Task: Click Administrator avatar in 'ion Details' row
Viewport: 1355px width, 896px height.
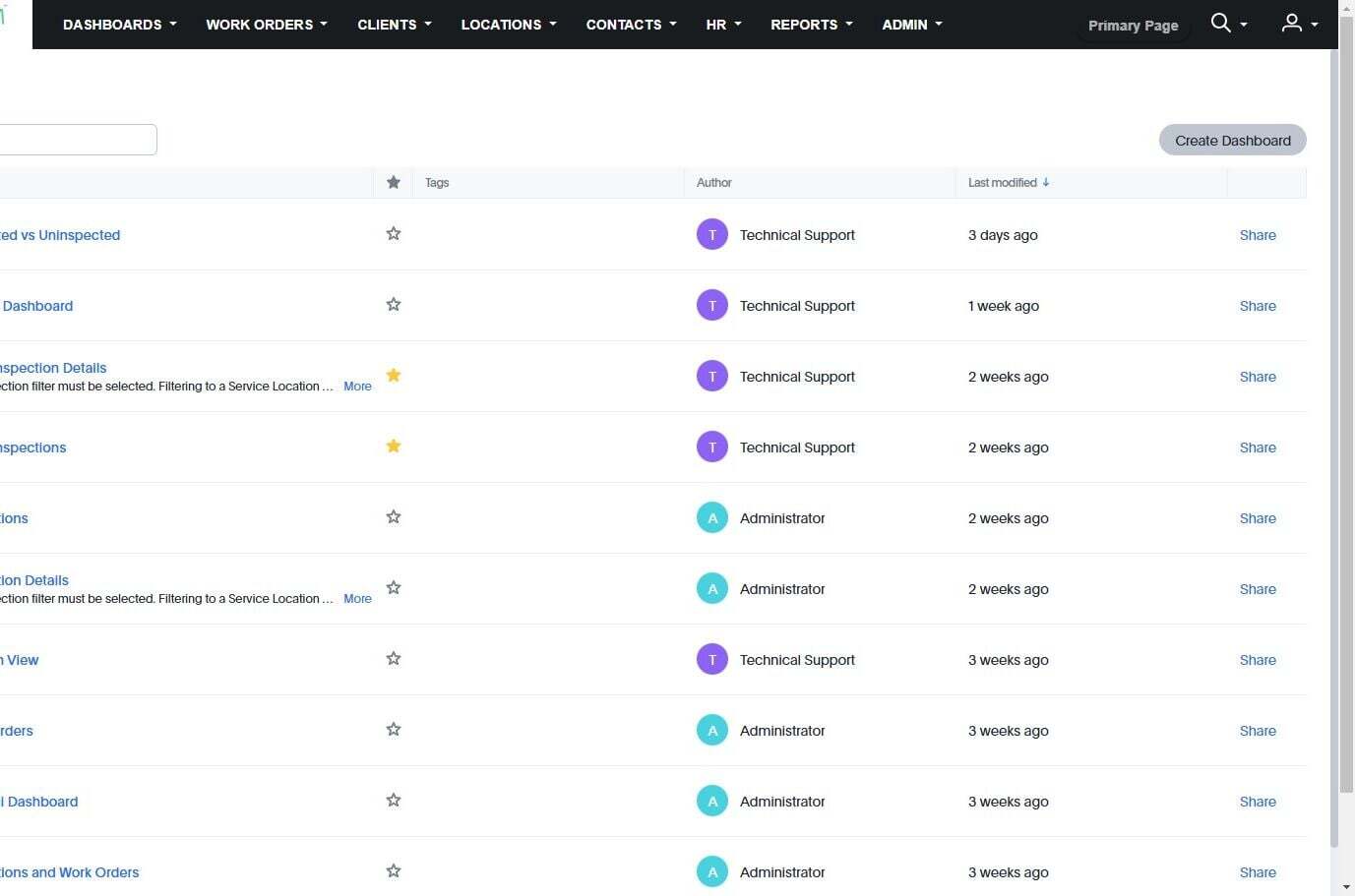Action: 712,589
